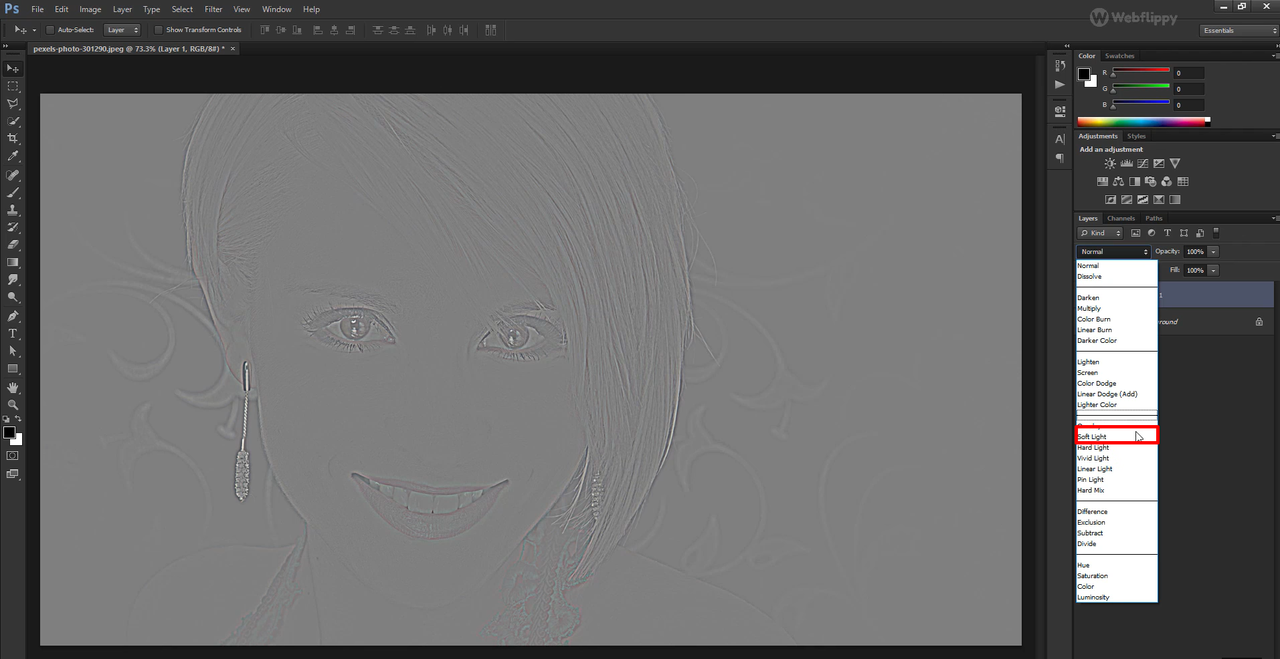Viewport: 1280px width, 659px height.
Task: Open the History panel icon
Action: coord(1060,65)
